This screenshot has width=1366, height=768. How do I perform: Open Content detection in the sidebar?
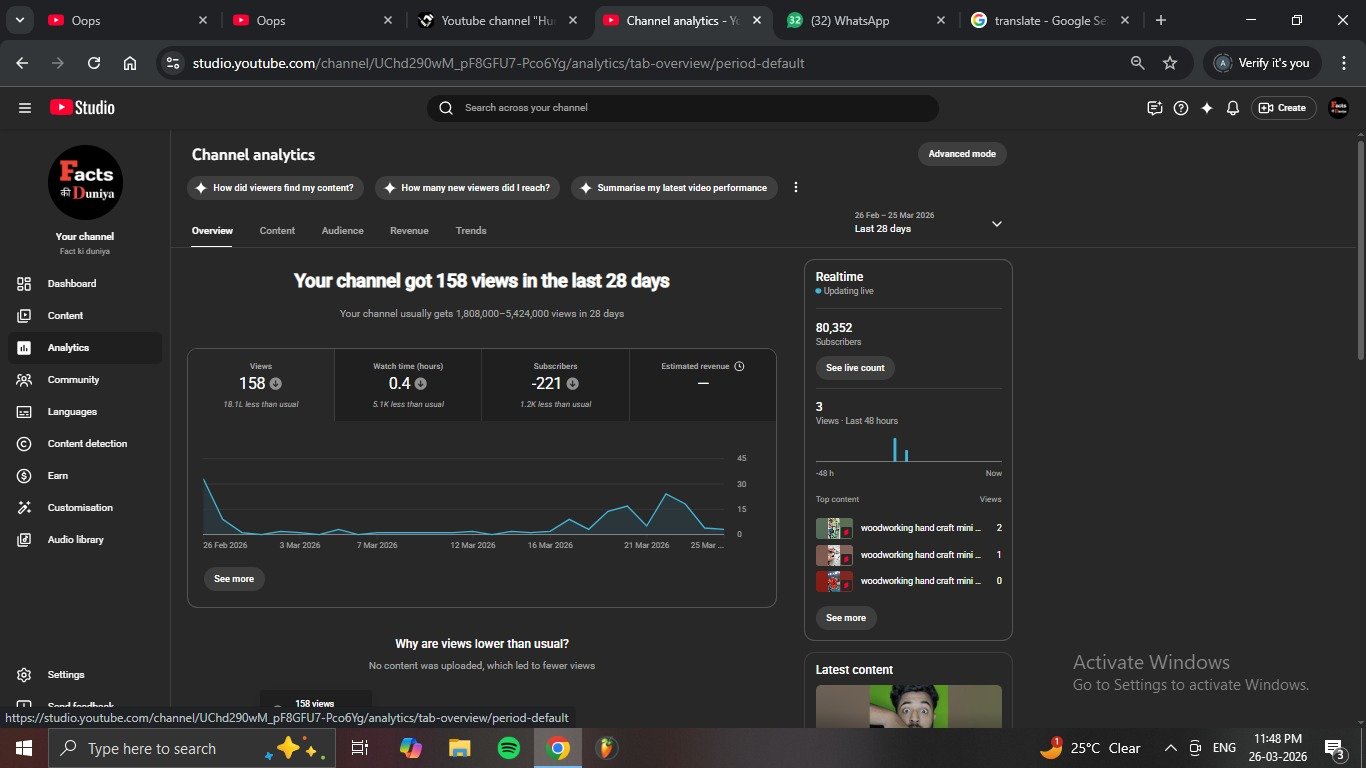[87, 444]
